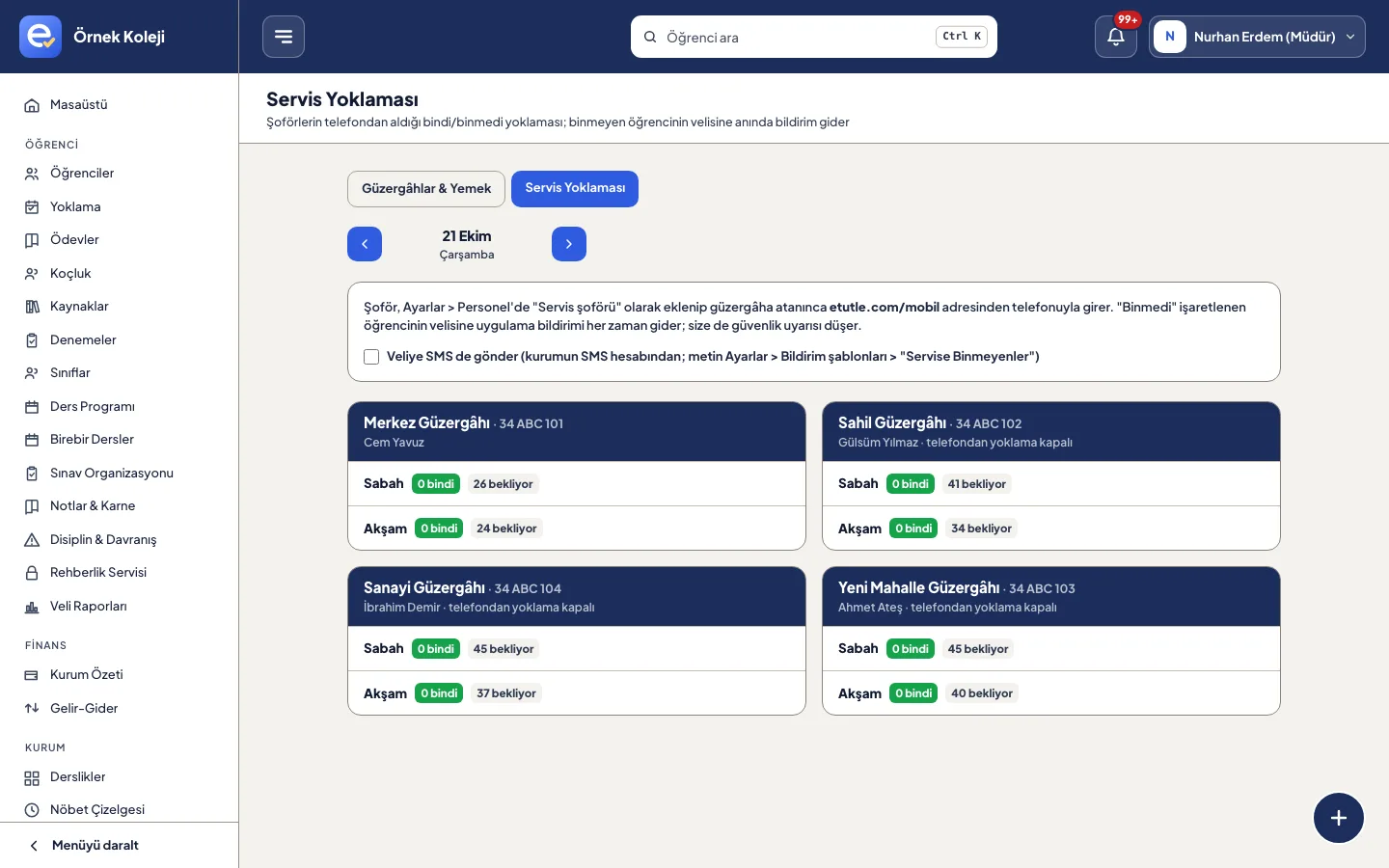Click the 40 bekliyor badge in Yeni Mahalle
This screenshot has width=1389, height=868.
tap(982, 693)
